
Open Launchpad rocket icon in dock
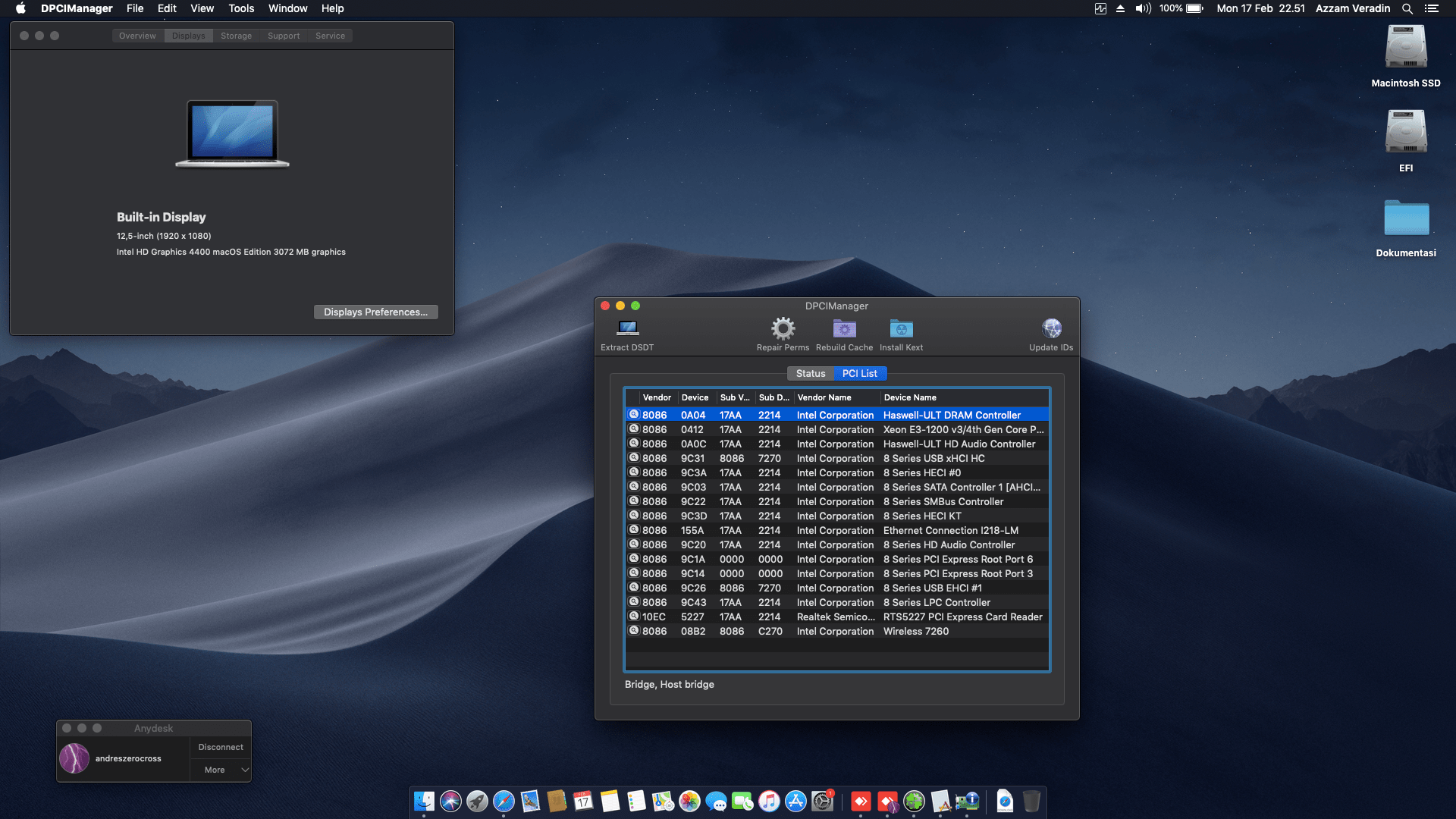point(477,801)
